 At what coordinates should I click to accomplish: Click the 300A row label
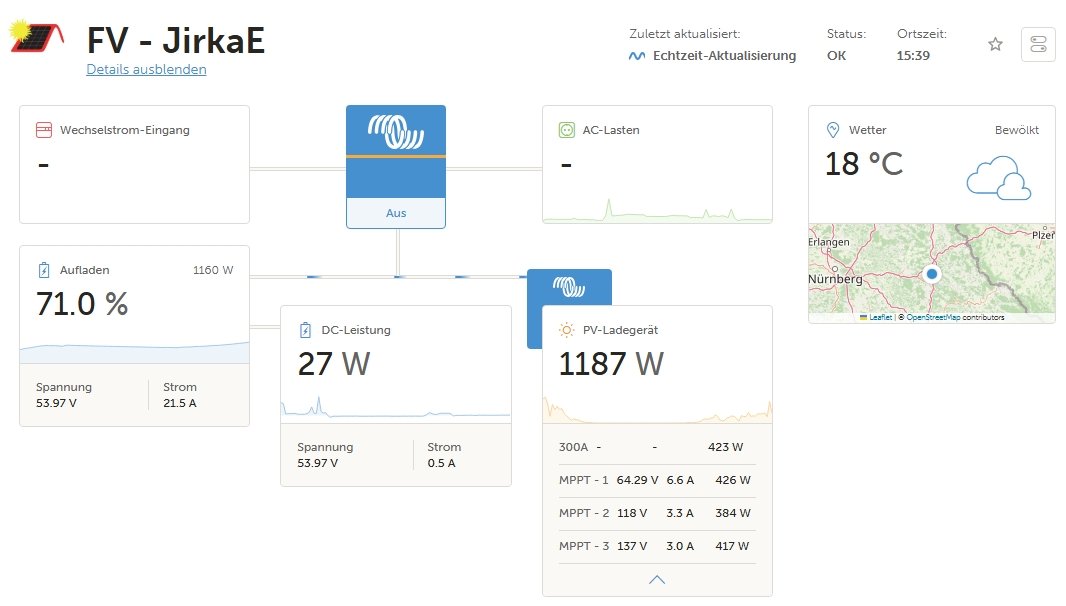(x=573, y=447)
